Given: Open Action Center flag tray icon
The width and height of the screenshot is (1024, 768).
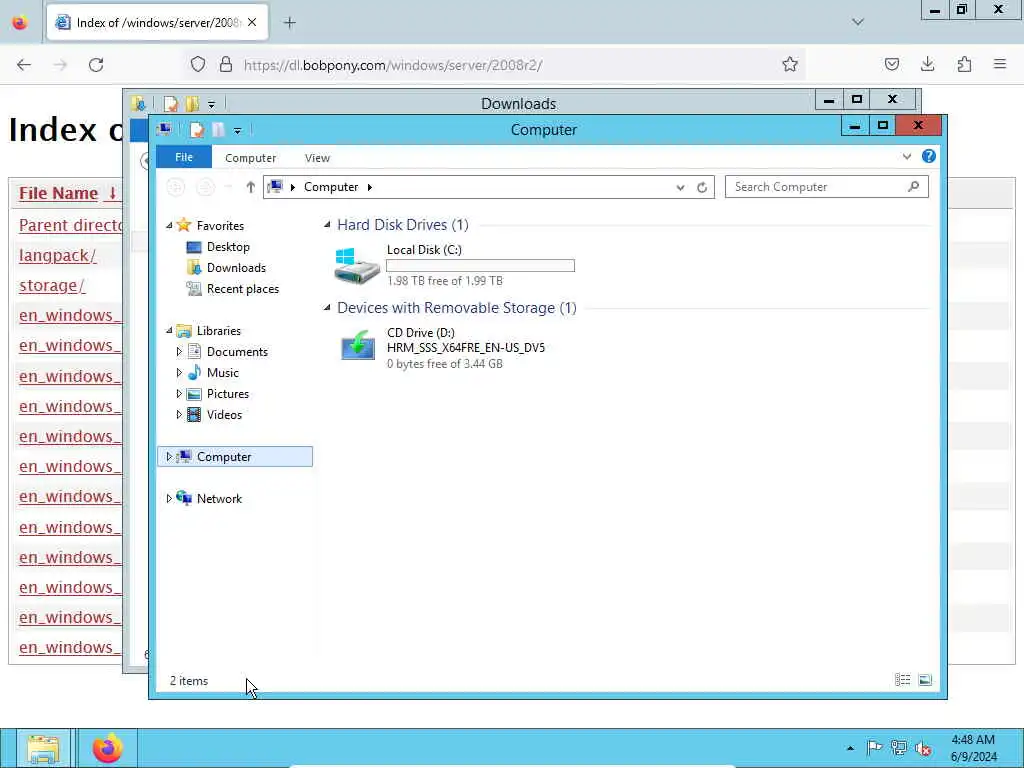Looking at the screenshot, I should pyautogui.click(x=874, y=748).
